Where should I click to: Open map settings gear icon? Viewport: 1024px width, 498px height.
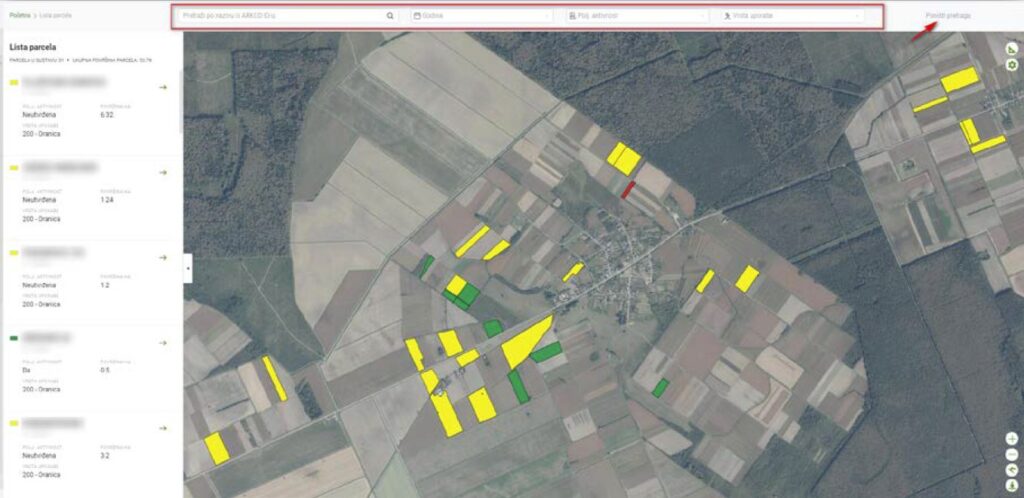click(x=1012, y=65)
